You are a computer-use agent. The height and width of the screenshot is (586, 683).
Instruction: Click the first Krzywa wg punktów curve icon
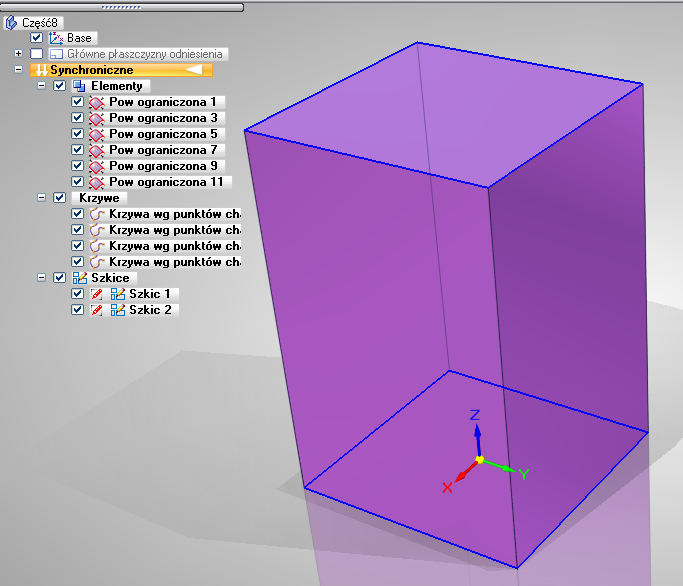coord(97,214)
